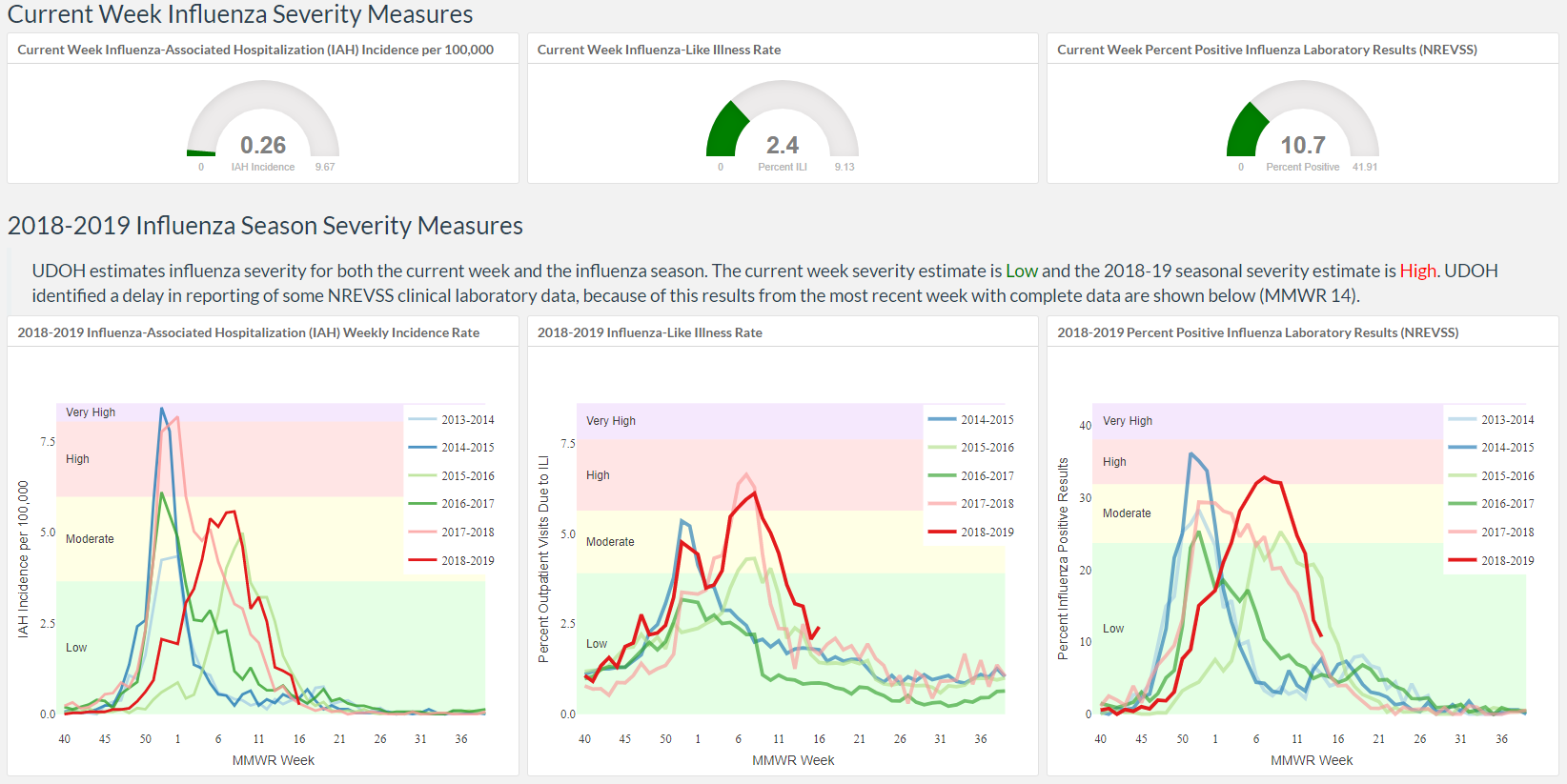Click 'MMWR Week' axis title under Influenza-Like Illness Rate chart

click(793, 760)
